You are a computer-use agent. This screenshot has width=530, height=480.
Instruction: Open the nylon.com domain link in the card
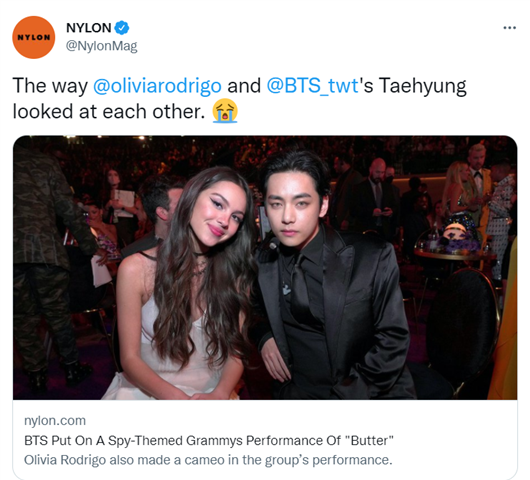(55, 421)
